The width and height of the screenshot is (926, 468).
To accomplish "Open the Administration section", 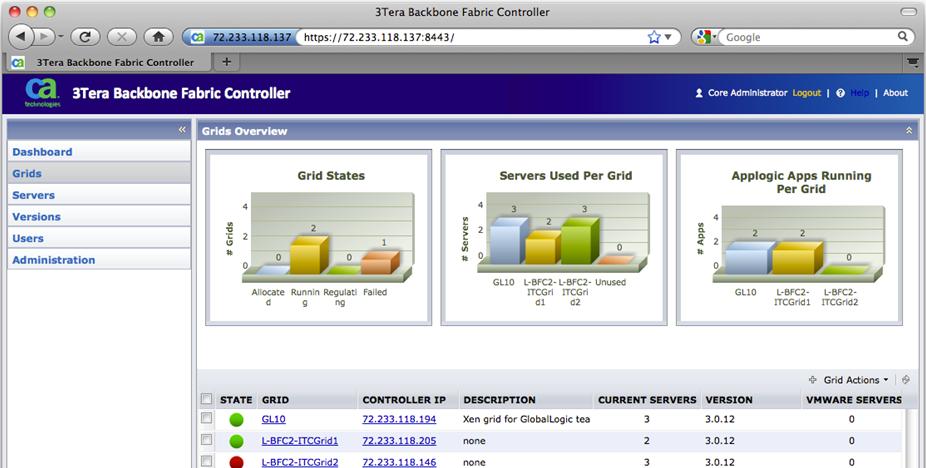I will (x=99, y=260).
